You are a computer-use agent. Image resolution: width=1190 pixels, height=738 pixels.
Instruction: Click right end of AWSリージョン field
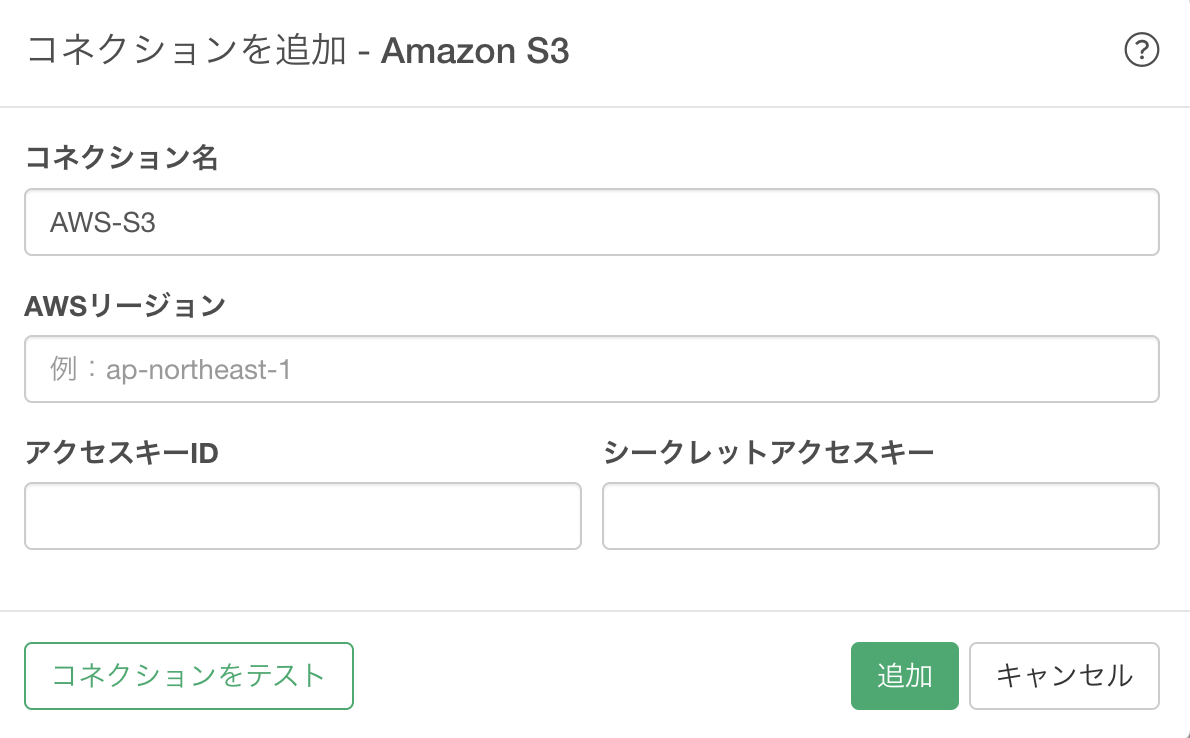(1138, 369)
